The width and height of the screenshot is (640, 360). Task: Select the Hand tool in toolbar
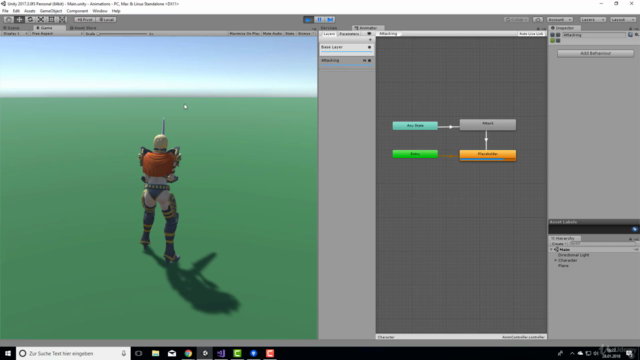pos(8,20)
